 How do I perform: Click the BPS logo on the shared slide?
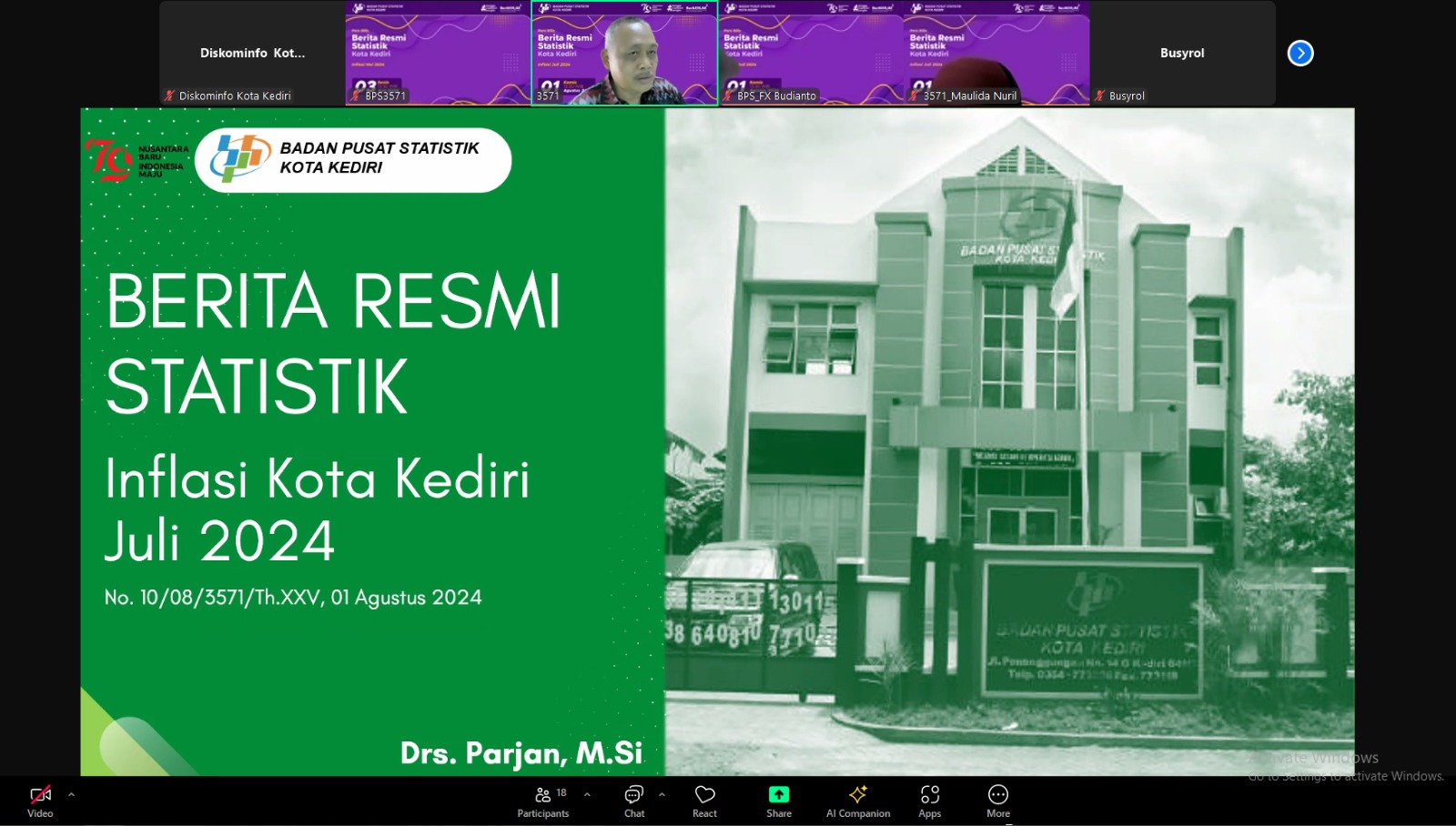pyautogui.click(x=239, y=158)
